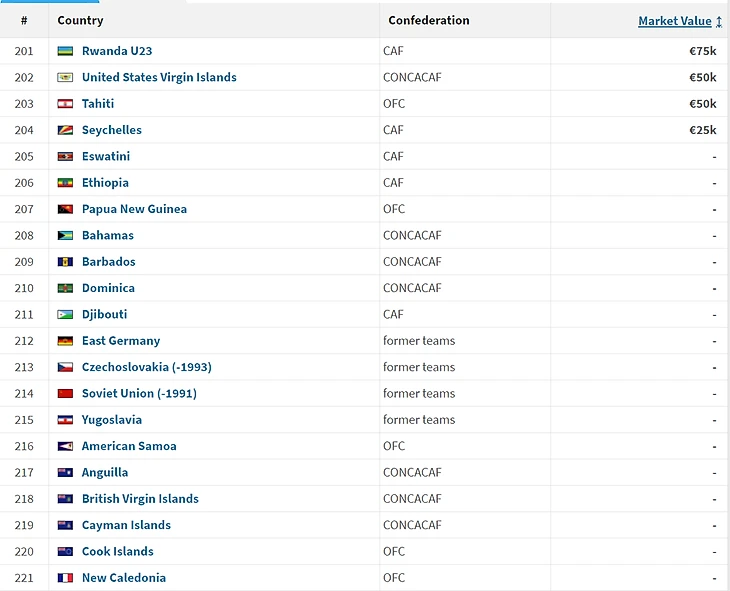
Task: Click CONCACAF in the Bahamas row
Action: click(x=412, y=235)
